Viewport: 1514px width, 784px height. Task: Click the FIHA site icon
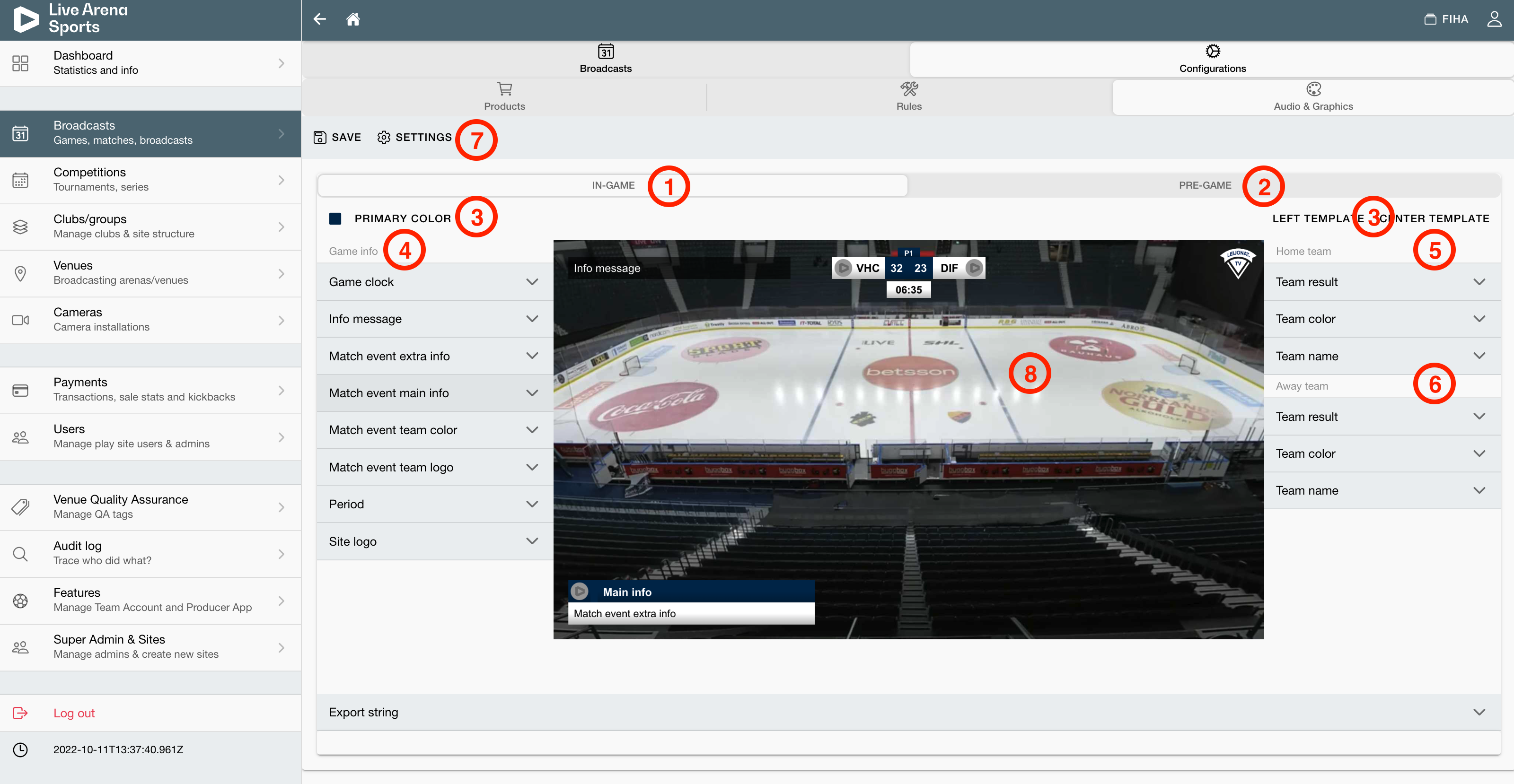[x=1430, y=19]
